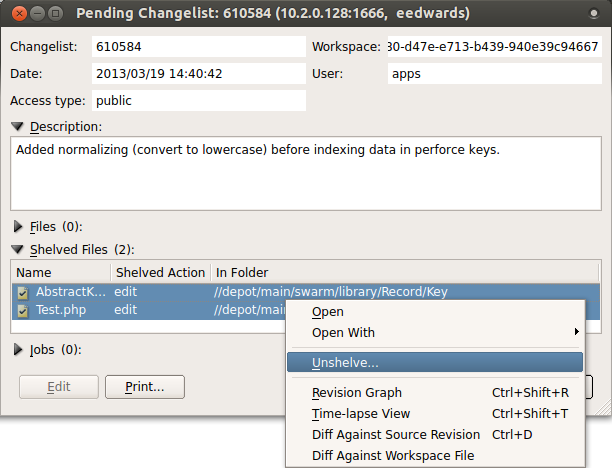The width and height of the screenshot is (612, 468).
Task: Open the Open With submenu arrow
Action: pyautogui.click(x=576, y=332)
